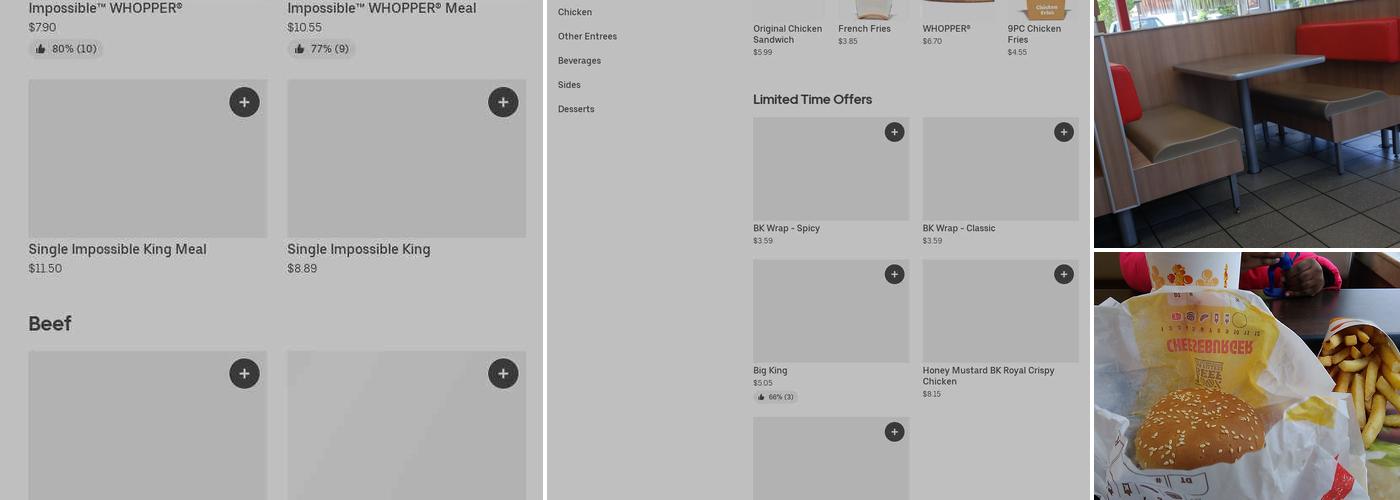This screenshot has width=1400, height=500.
Task: Choose Desserts from the sidebar menu
Action: (576, 109)
